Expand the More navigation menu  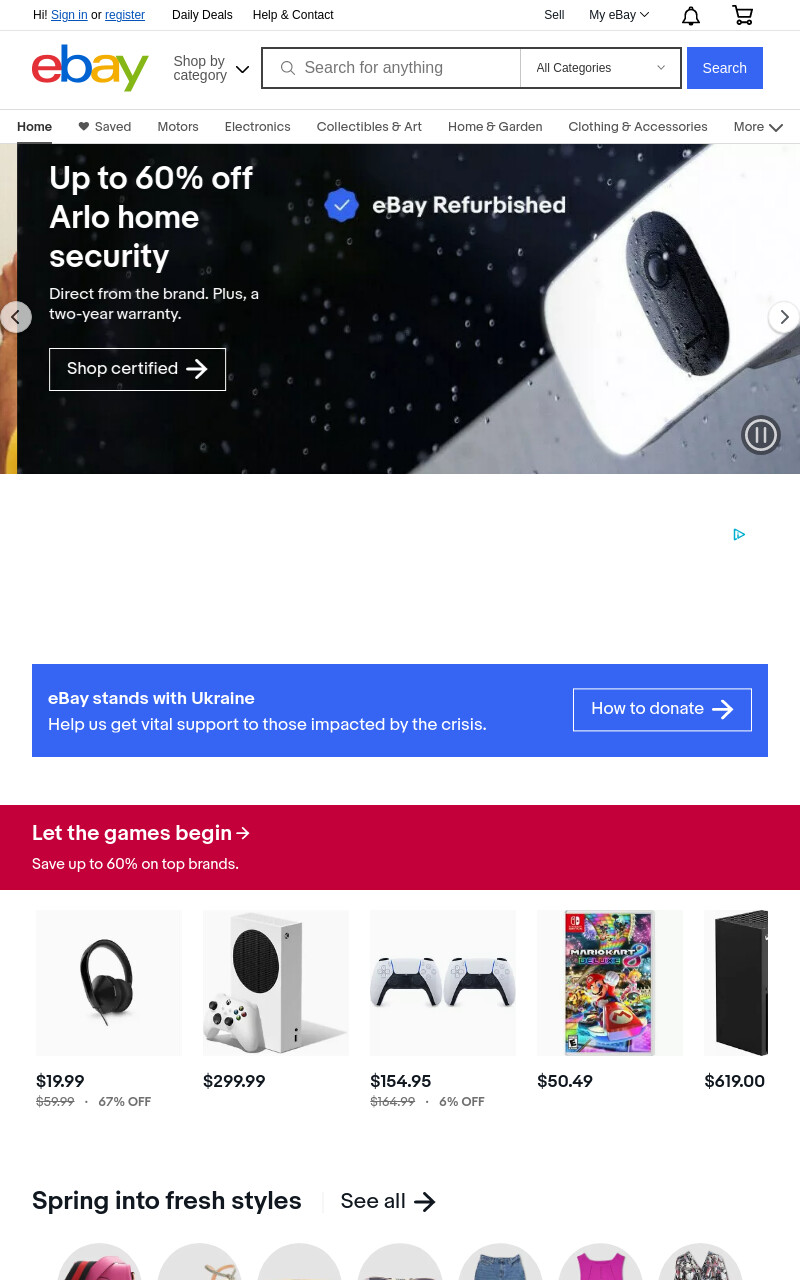click(x=758, y=127)
